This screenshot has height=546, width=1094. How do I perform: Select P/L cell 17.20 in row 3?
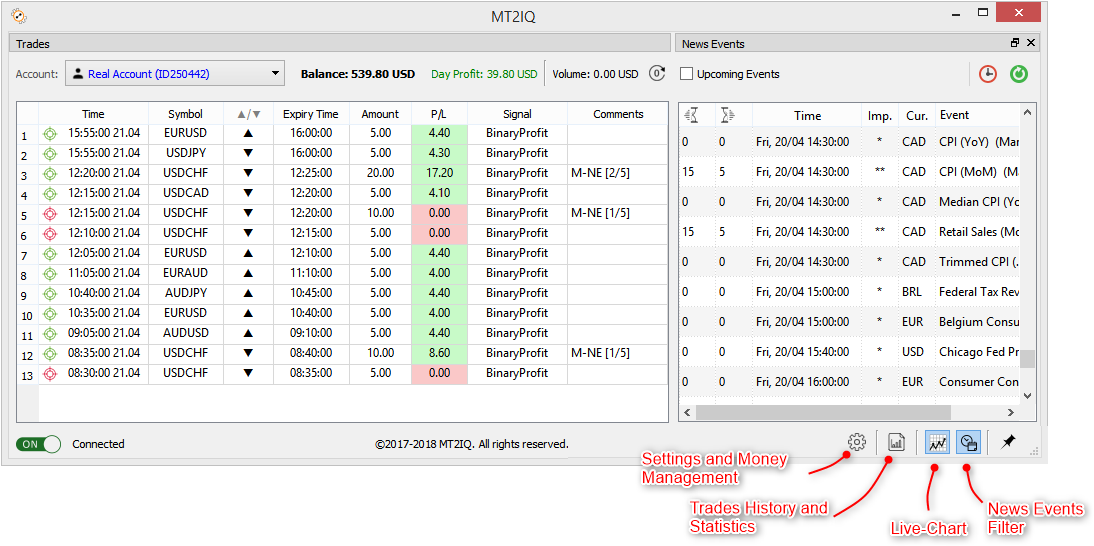(x=440, y=172)
